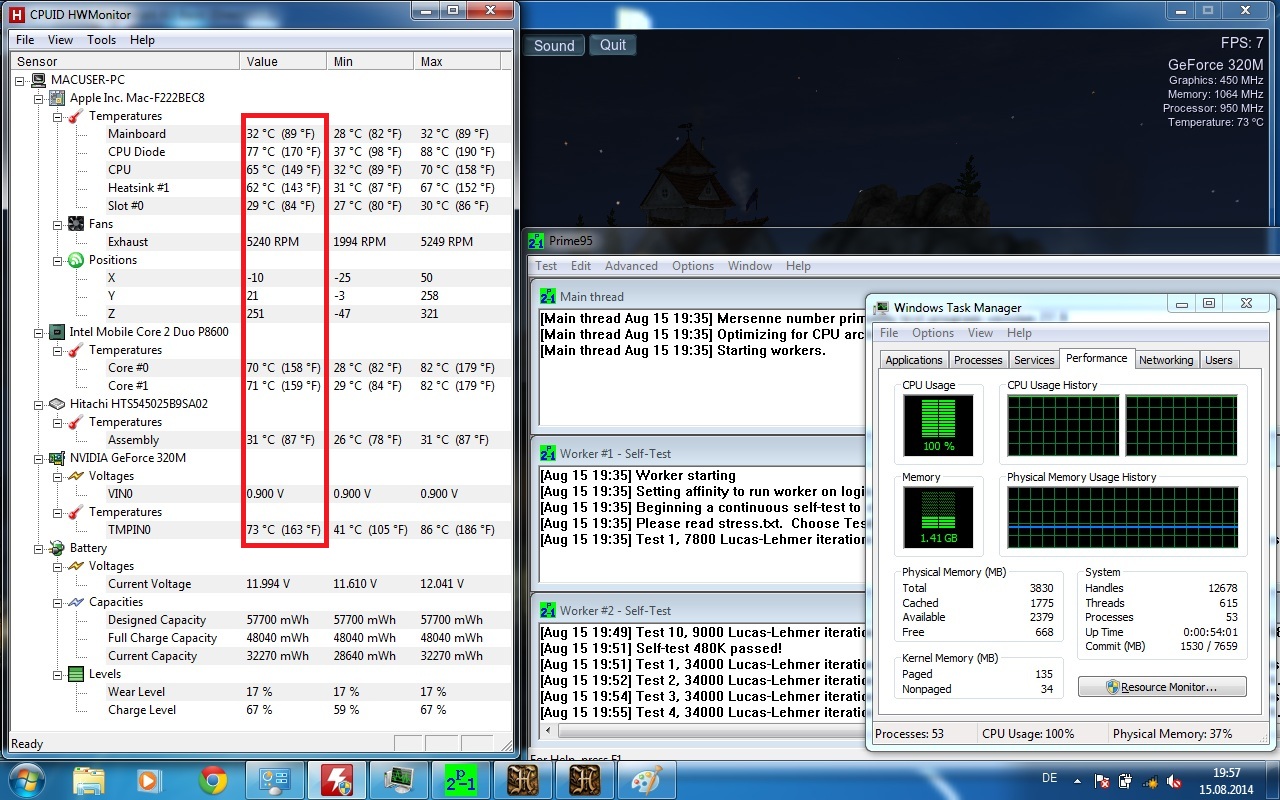Click the green Positions sensor icon

(x=76, y=260)
